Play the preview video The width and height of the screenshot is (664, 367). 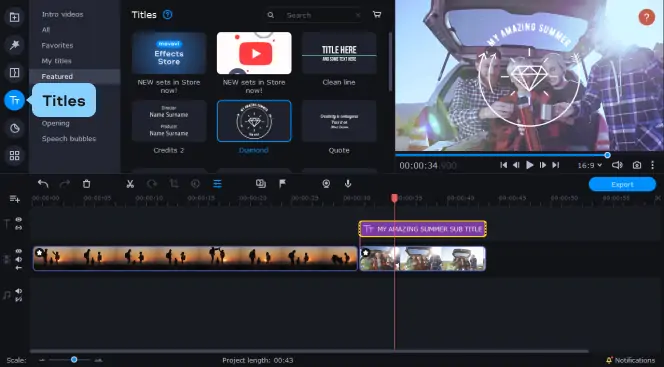click(529, 165)
